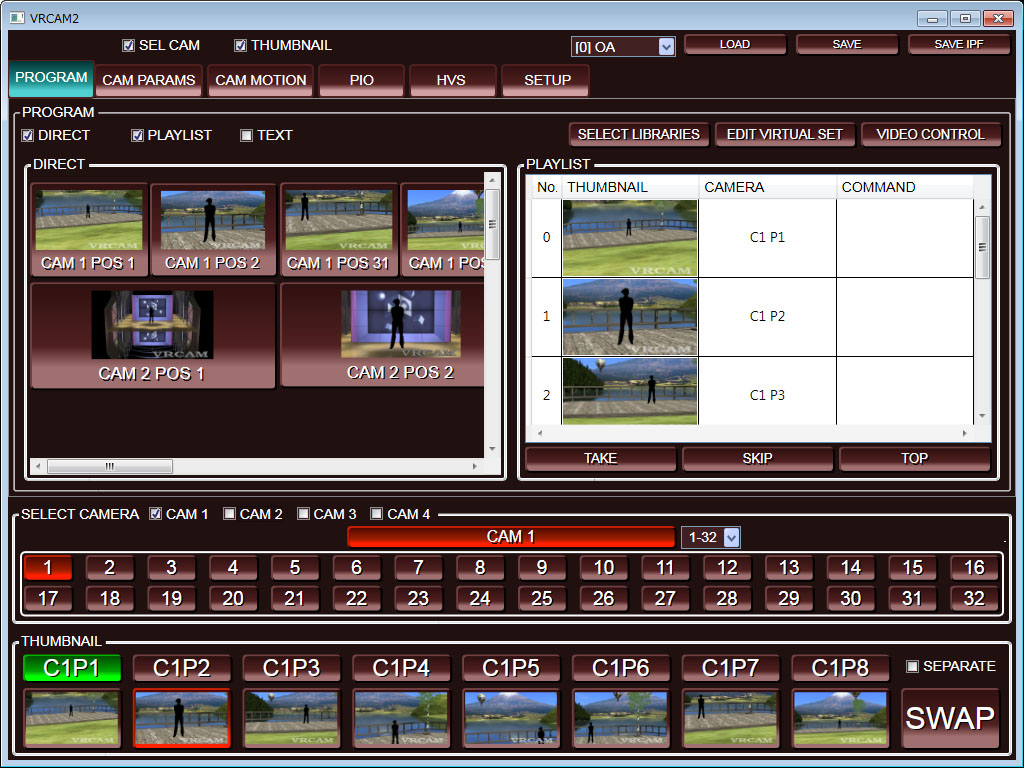Check the CAM 2 select camera checkbox
Screen dimensions: 1024x768
(x=230, y=514)
